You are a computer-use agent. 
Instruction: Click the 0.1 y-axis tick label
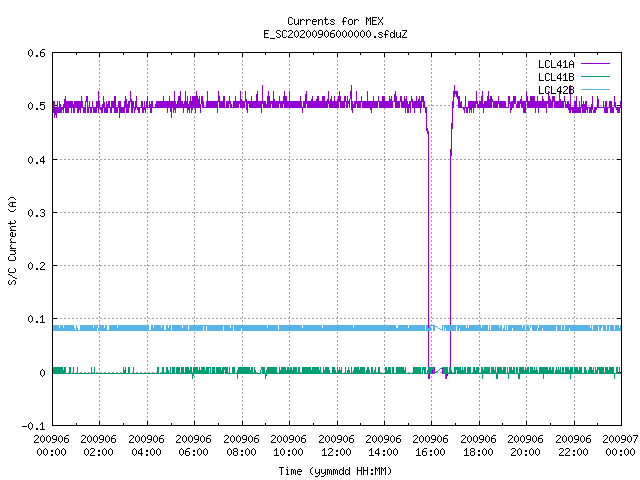[x=36, y=319]
